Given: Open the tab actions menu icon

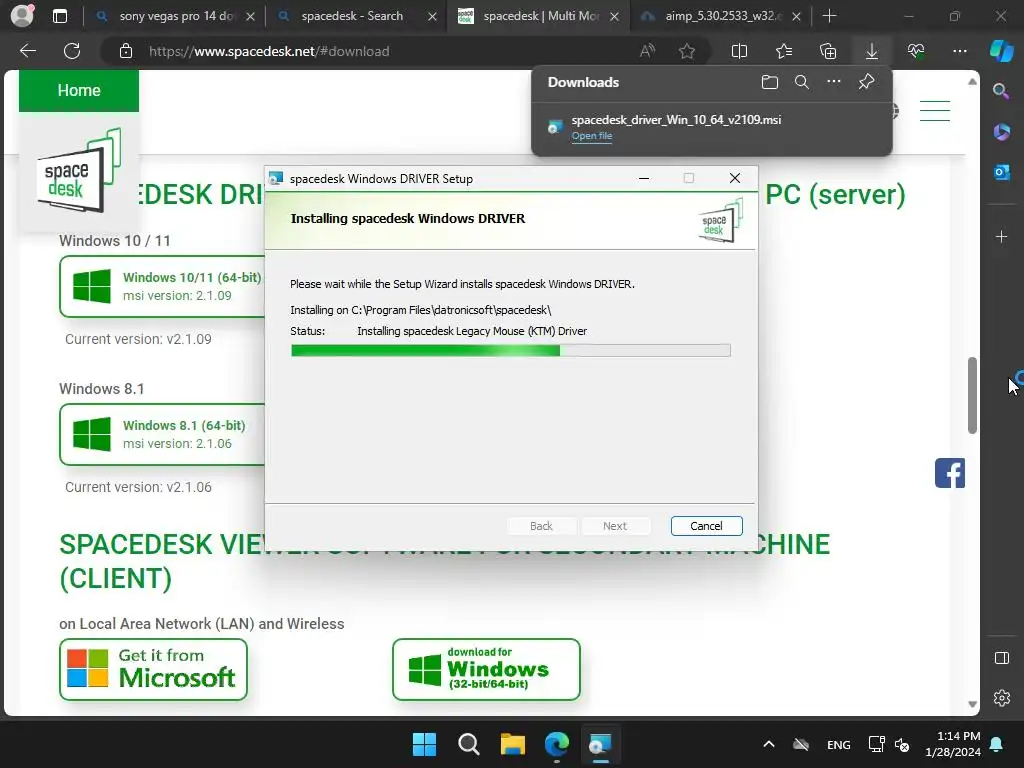Looking at the screenshot, I should pyautogui.click(x=59, y=16).
